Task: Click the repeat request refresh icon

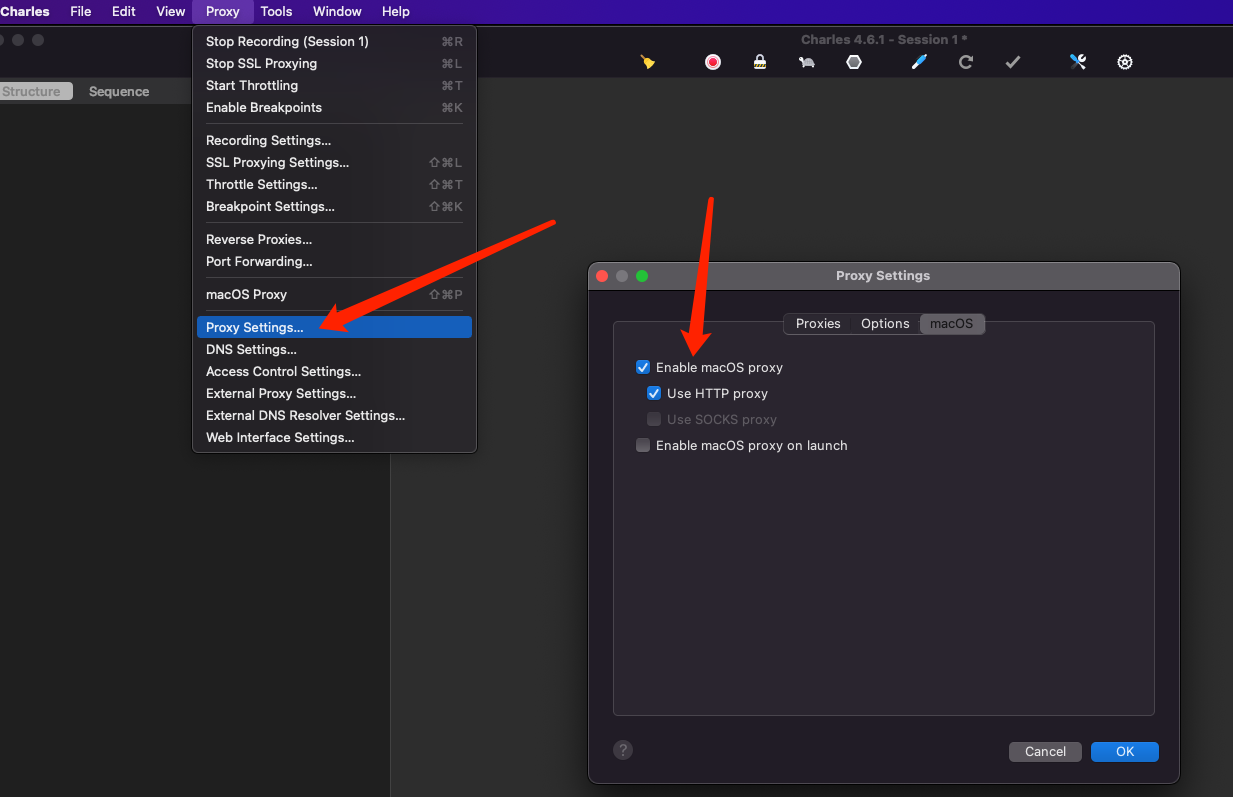Action: [966, 62]
